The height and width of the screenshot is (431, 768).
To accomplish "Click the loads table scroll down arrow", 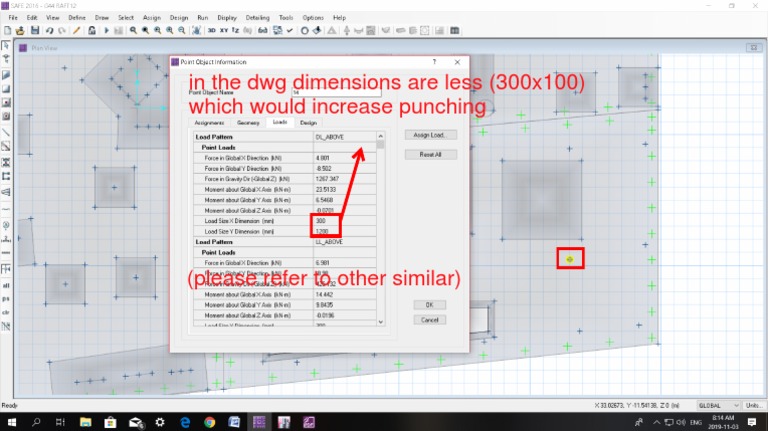I will [x=380, y=321].
